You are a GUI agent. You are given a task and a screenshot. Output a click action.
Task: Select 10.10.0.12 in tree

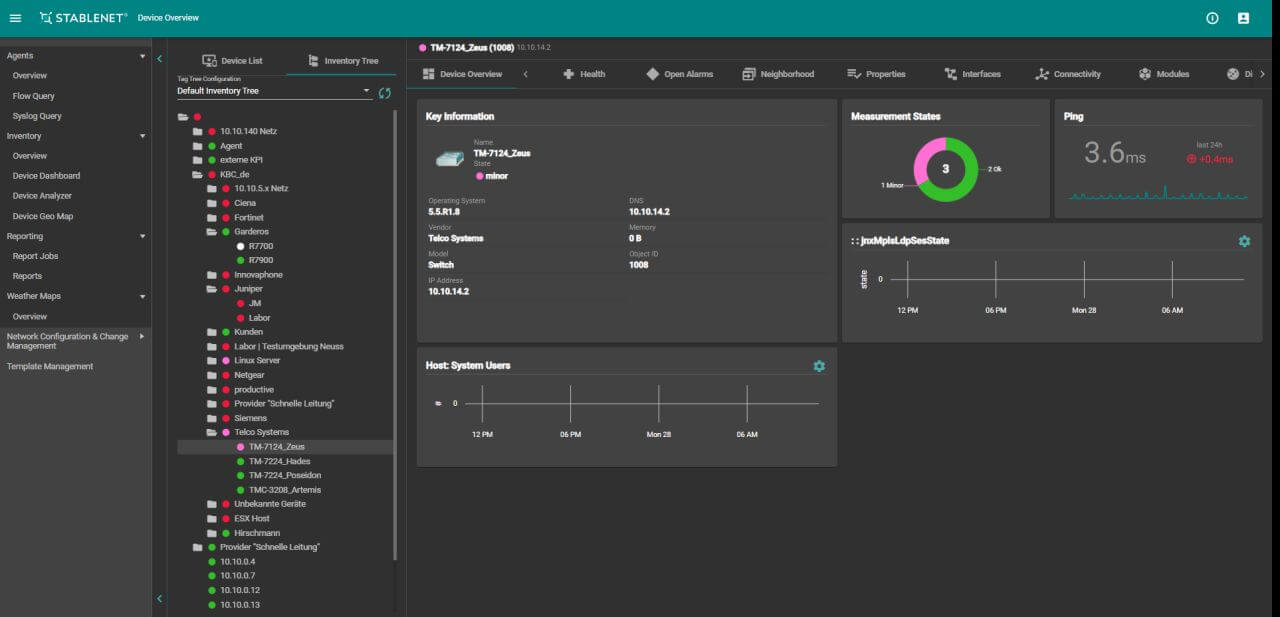click(239, 590)
